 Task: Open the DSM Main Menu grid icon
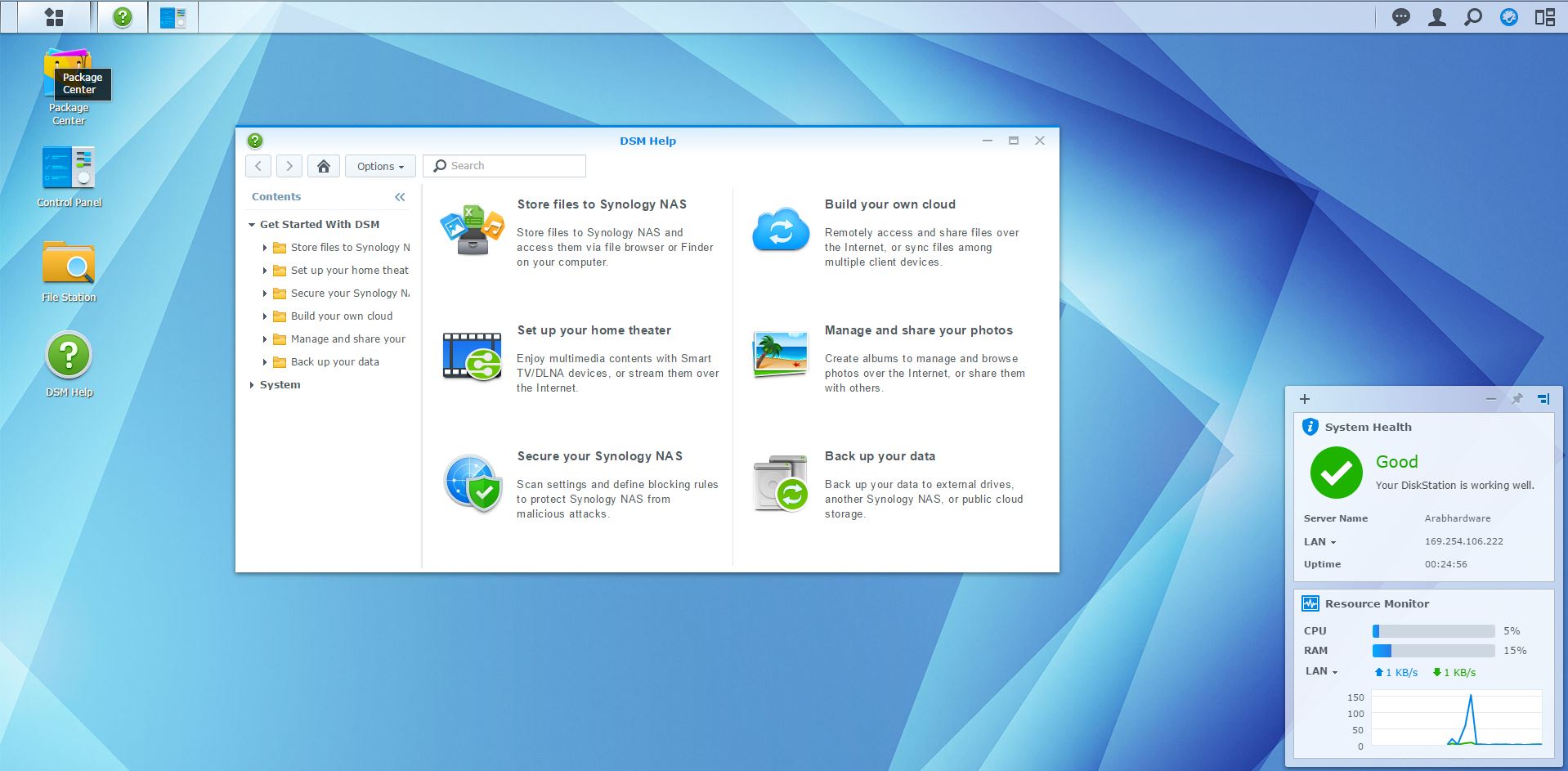[54, 17]
